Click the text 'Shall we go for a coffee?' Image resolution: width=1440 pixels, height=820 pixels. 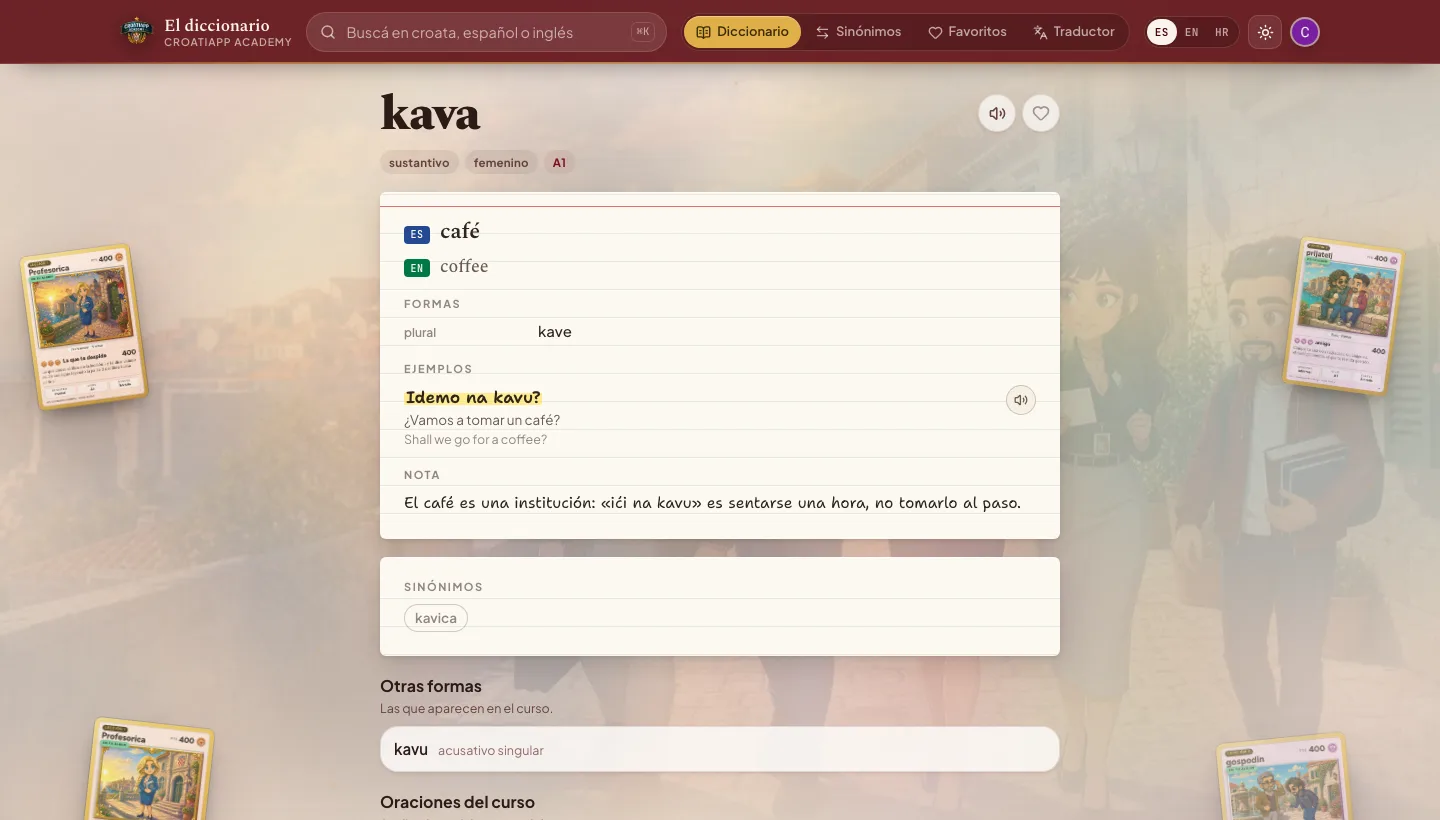[x=475, y=440]
